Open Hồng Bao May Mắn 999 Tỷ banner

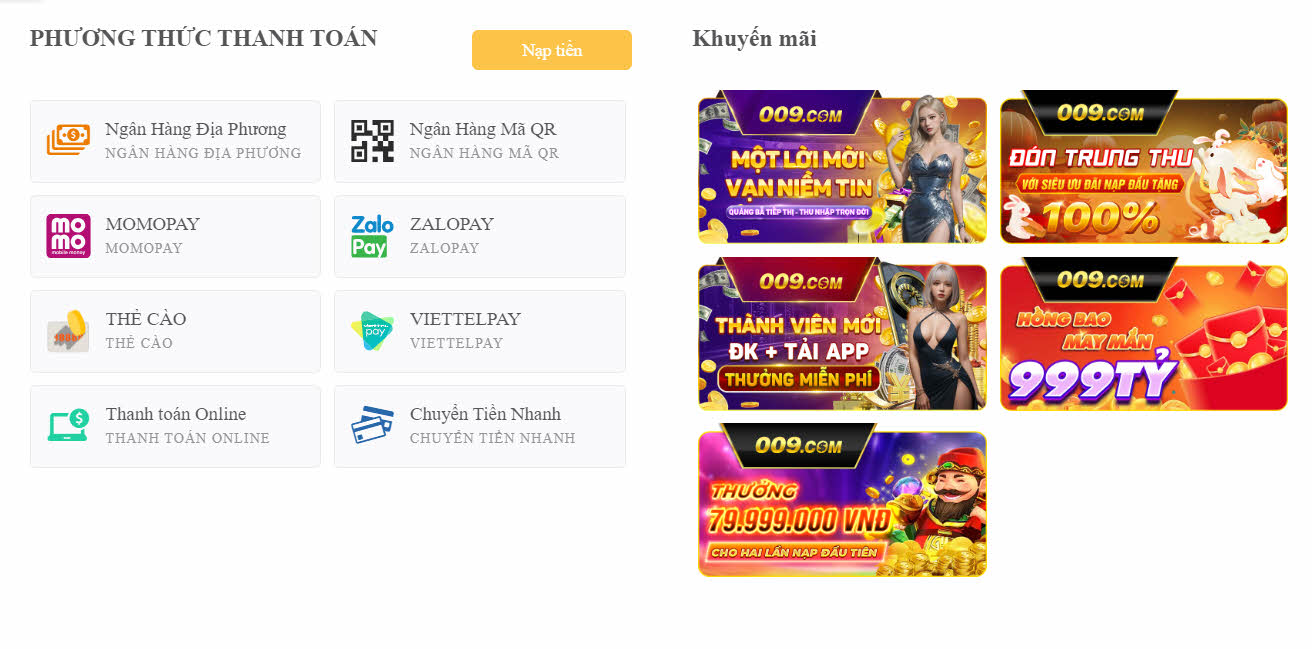[1144, 334]
